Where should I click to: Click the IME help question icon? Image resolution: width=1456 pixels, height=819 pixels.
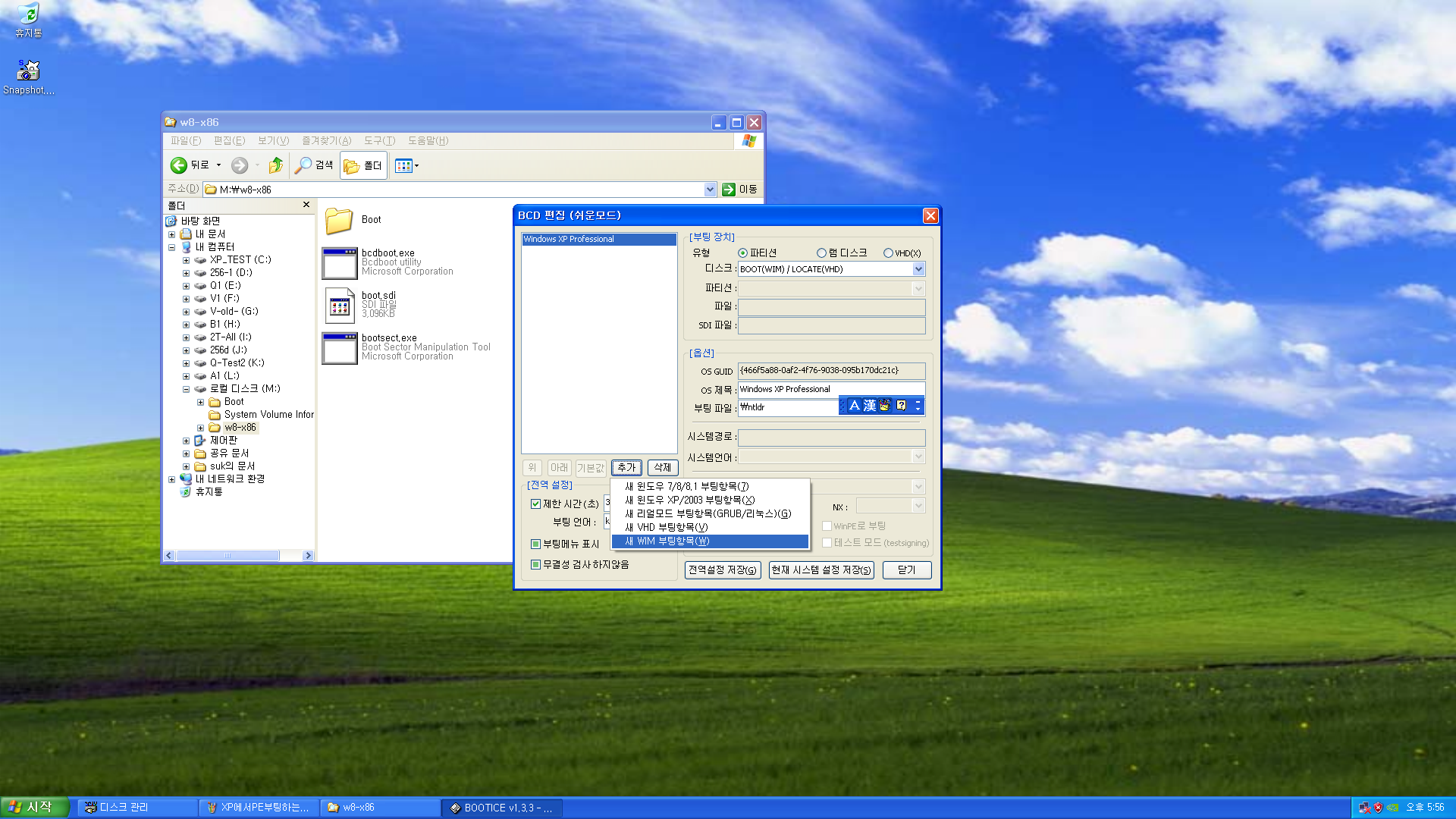pyautogui.click(x=901, y=406)
